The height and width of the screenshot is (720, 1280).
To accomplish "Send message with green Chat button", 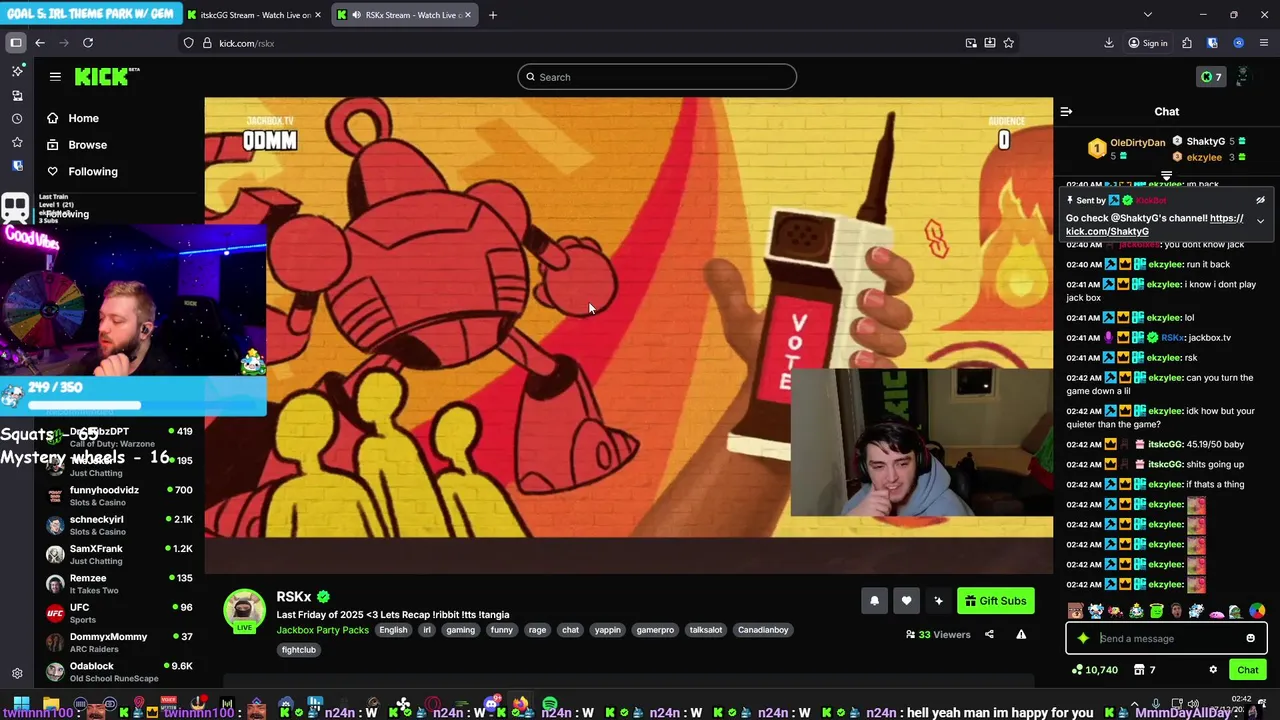I will tap(1247, 670).
